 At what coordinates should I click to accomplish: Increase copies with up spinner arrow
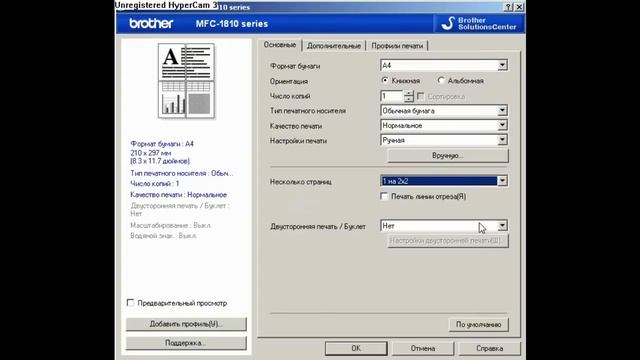(409, 93)
